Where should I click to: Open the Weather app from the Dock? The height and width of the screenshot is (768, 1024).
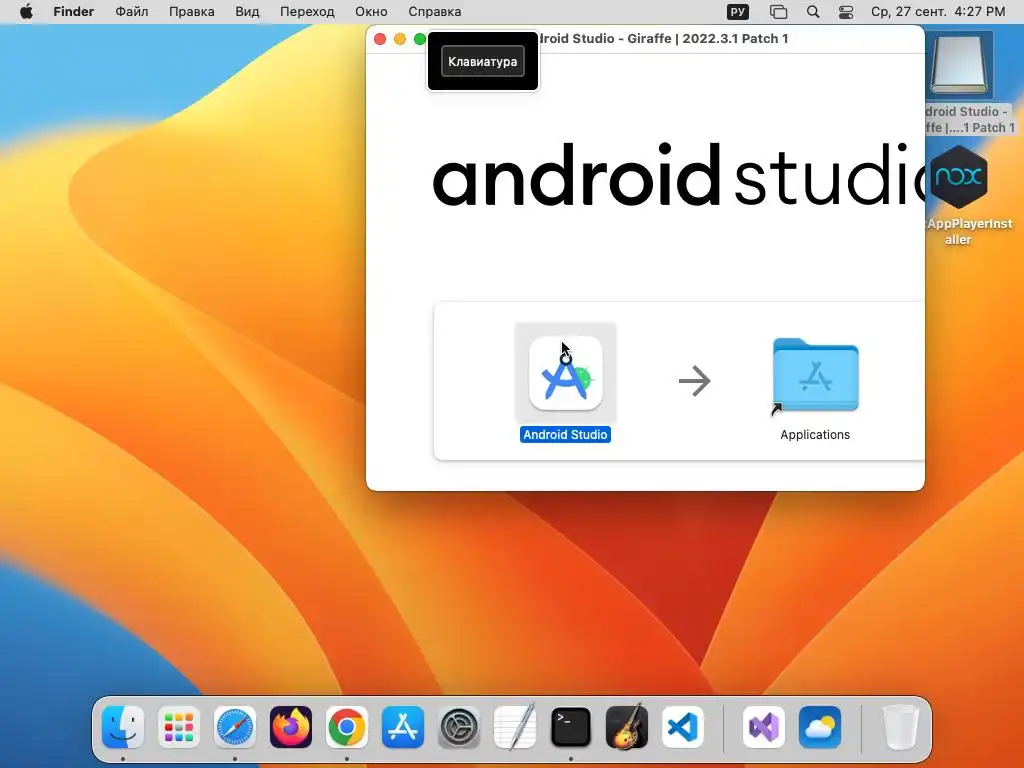click(x=820, y=726)
